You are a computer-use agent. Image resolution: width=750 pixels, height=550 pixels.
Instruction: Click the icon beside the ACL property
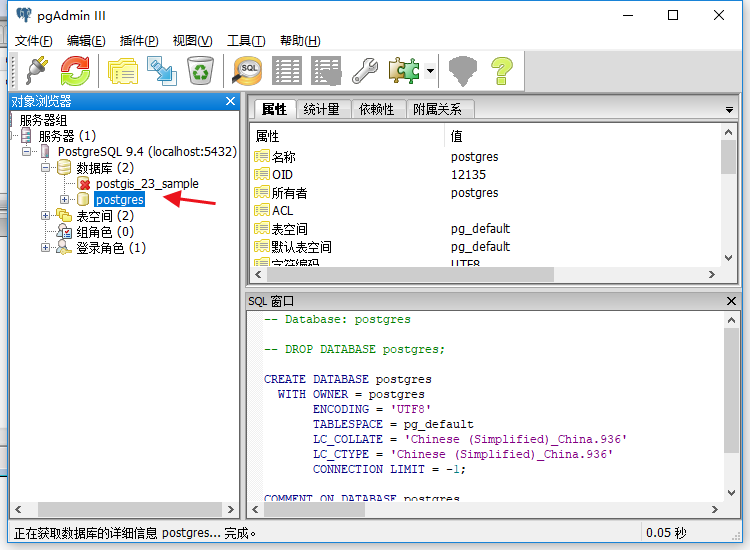262,210
